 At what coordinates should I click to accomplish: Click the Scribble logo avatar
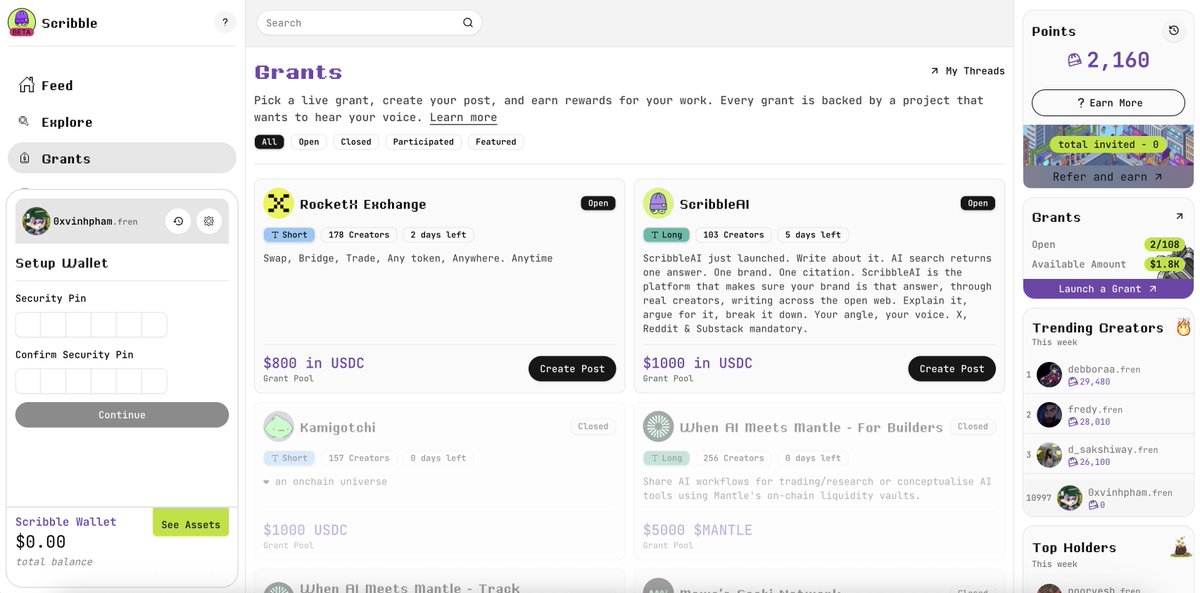tap(22, 22)
